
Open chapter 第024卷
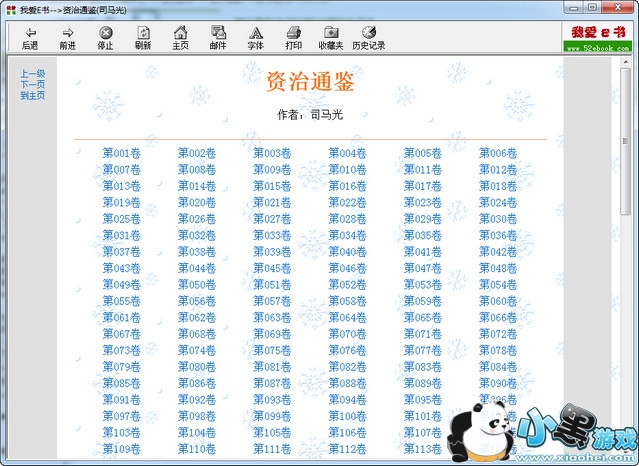(x=498, y=203)
